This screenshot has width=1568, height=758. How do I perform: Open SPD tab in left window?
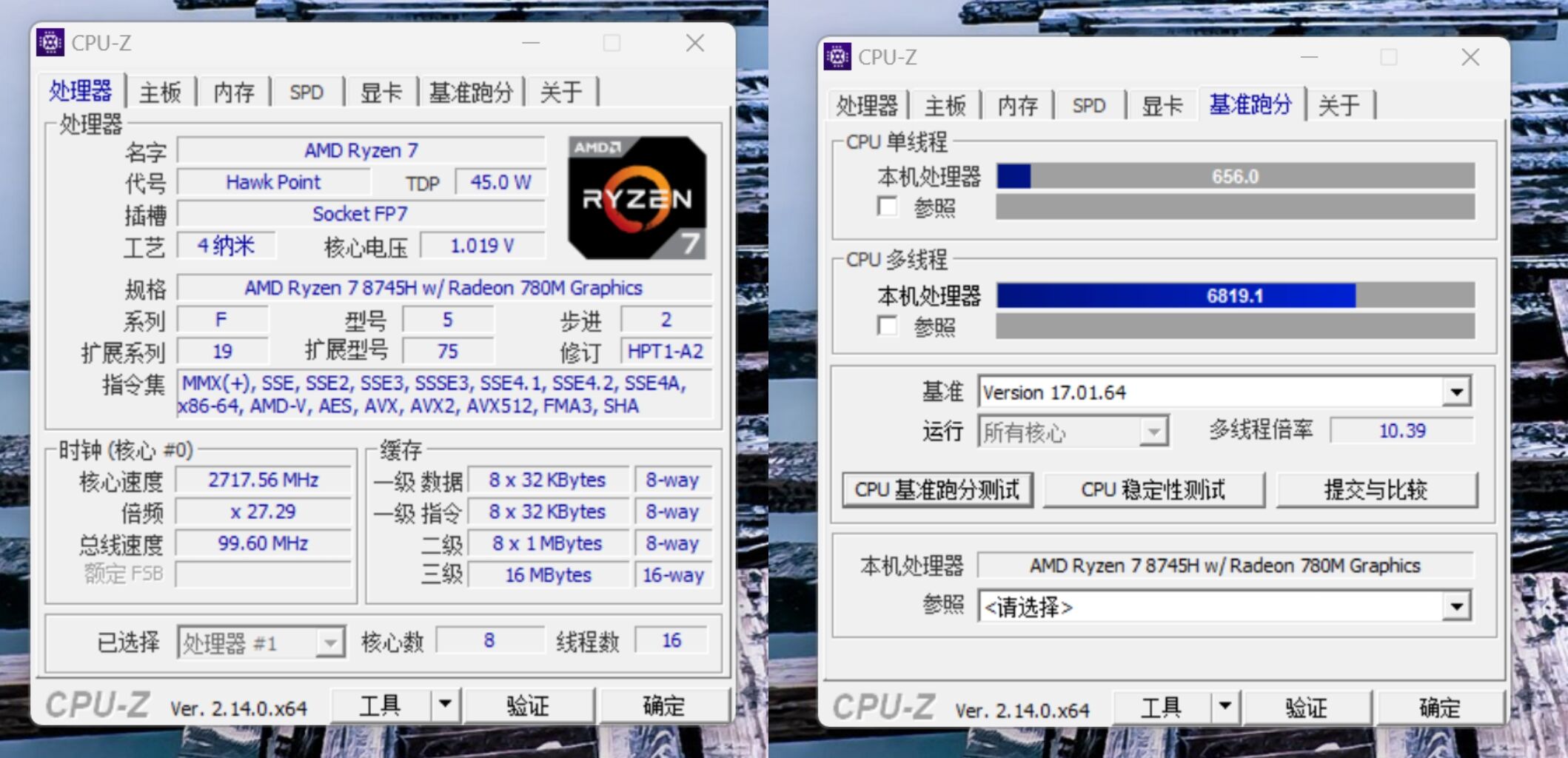tap(306, 93)
